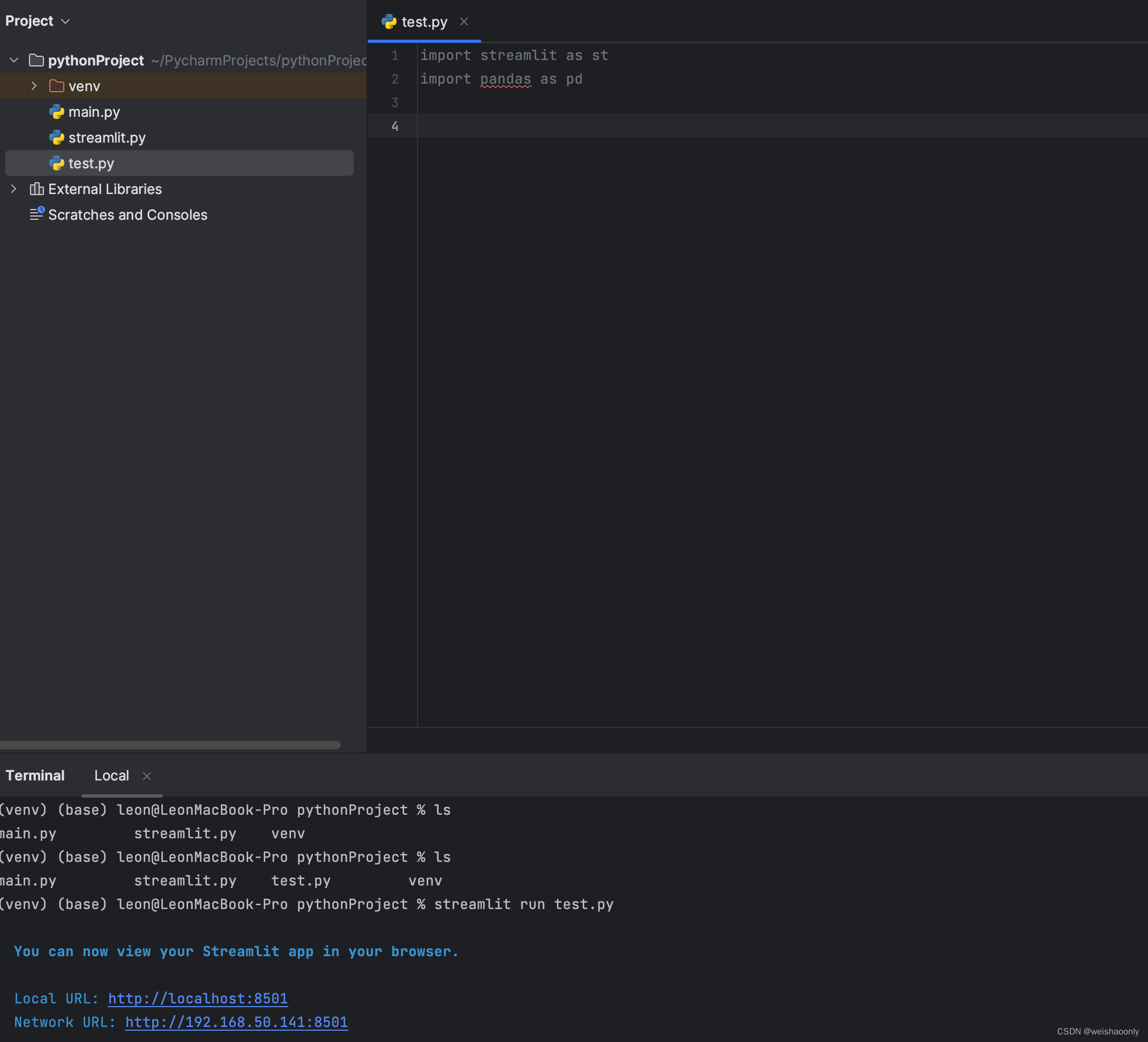Select External Libraries label

click(105, 189)
